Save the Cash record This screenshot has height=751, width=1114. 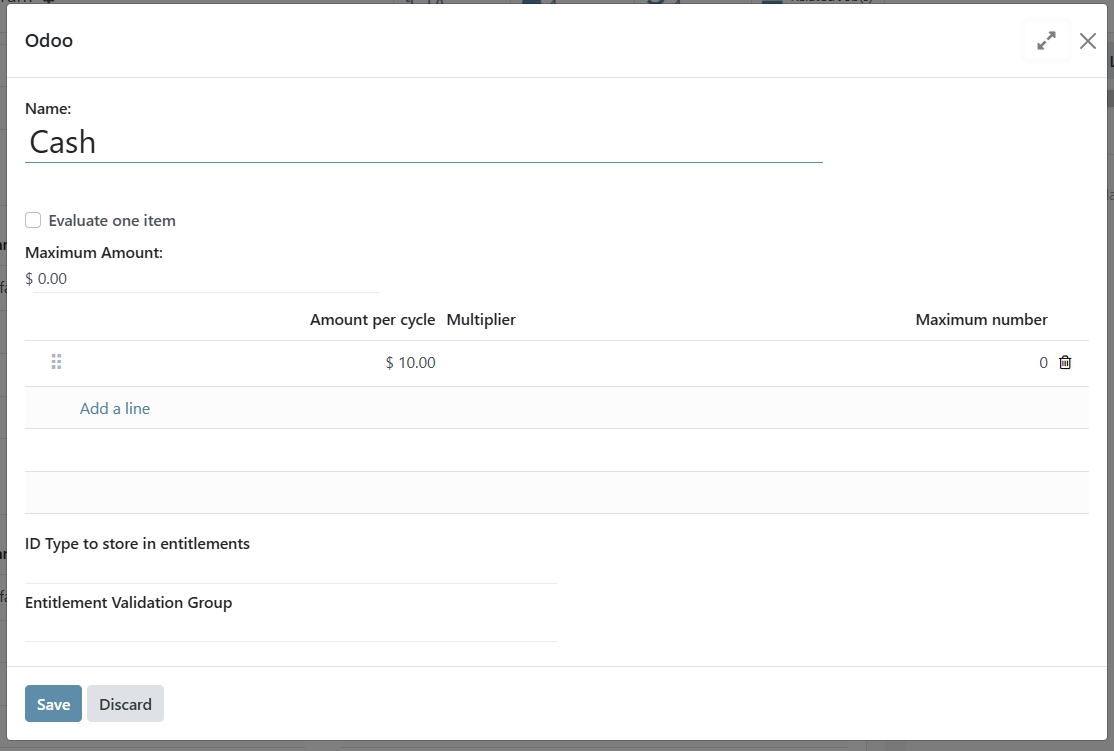(x=53, y=703)
